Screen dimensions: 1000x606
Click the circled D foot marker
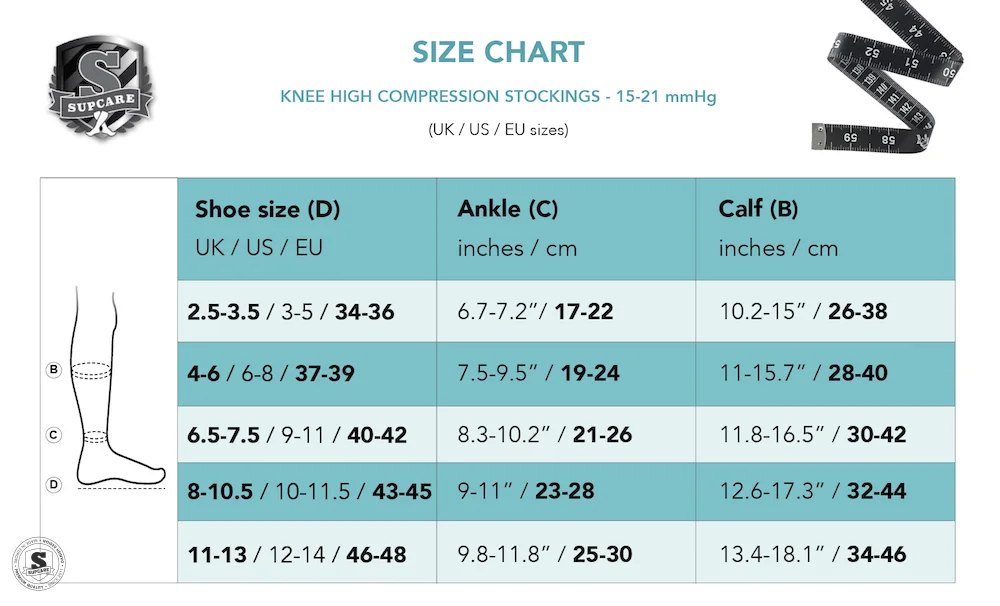54,485
